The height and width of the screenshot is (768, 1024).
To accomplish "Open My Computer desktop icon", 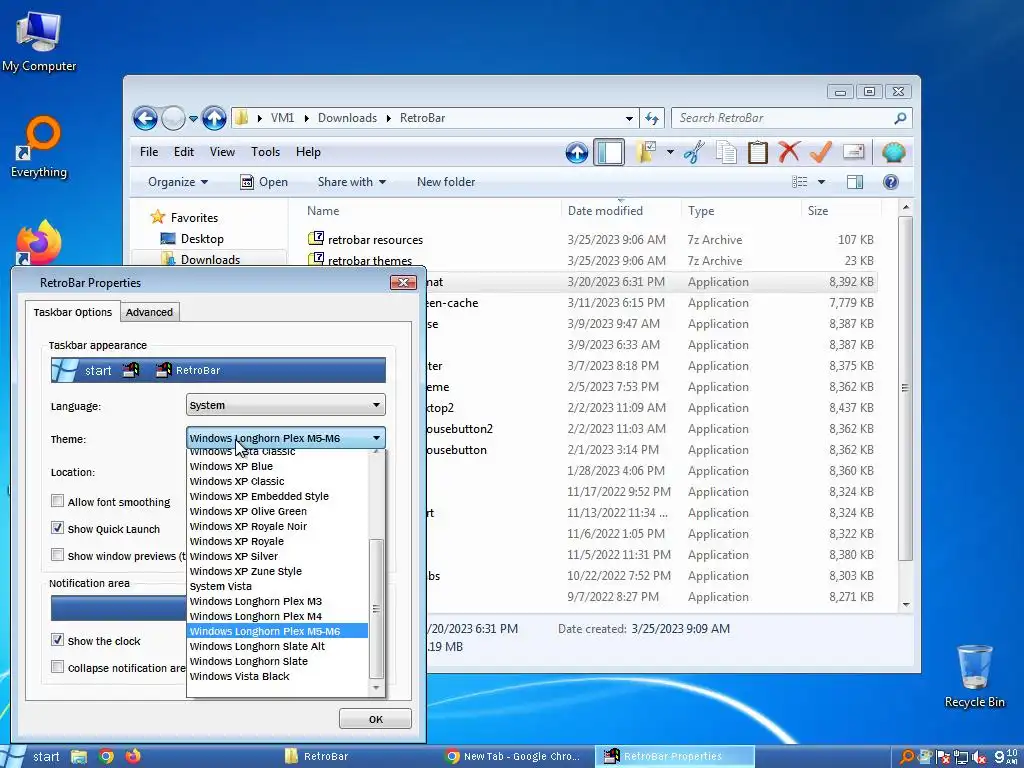I will tap(39, 43).
